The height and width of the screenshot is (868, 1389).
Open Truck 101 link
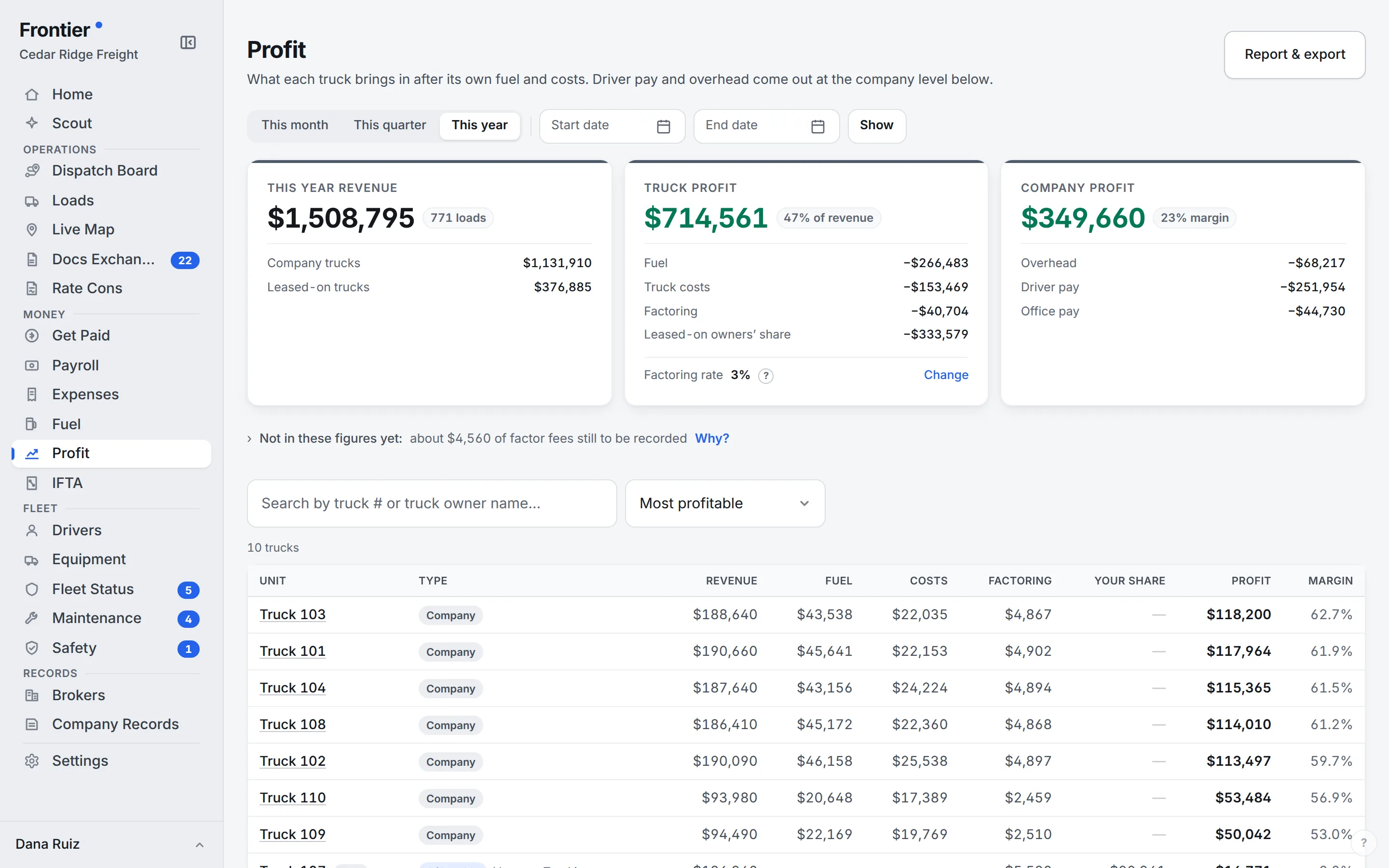(x=292, y=651)
